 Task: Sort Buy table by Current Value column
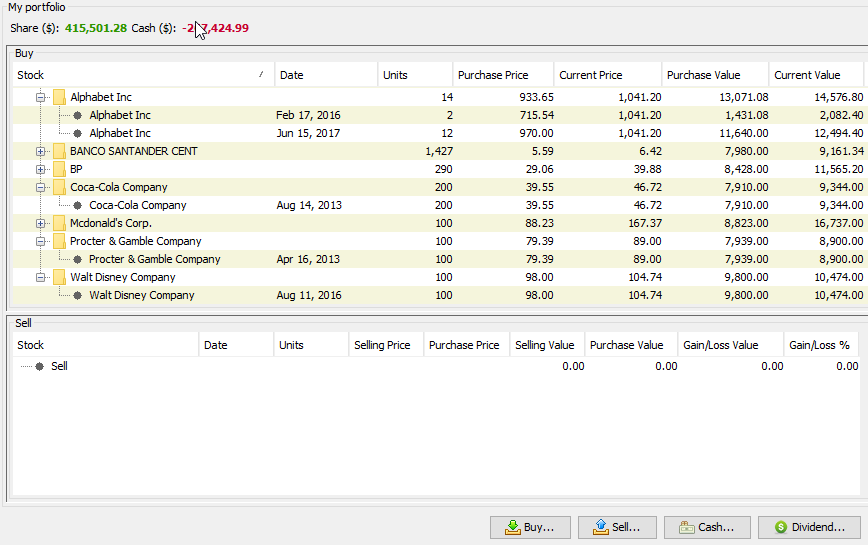point(817,75)
